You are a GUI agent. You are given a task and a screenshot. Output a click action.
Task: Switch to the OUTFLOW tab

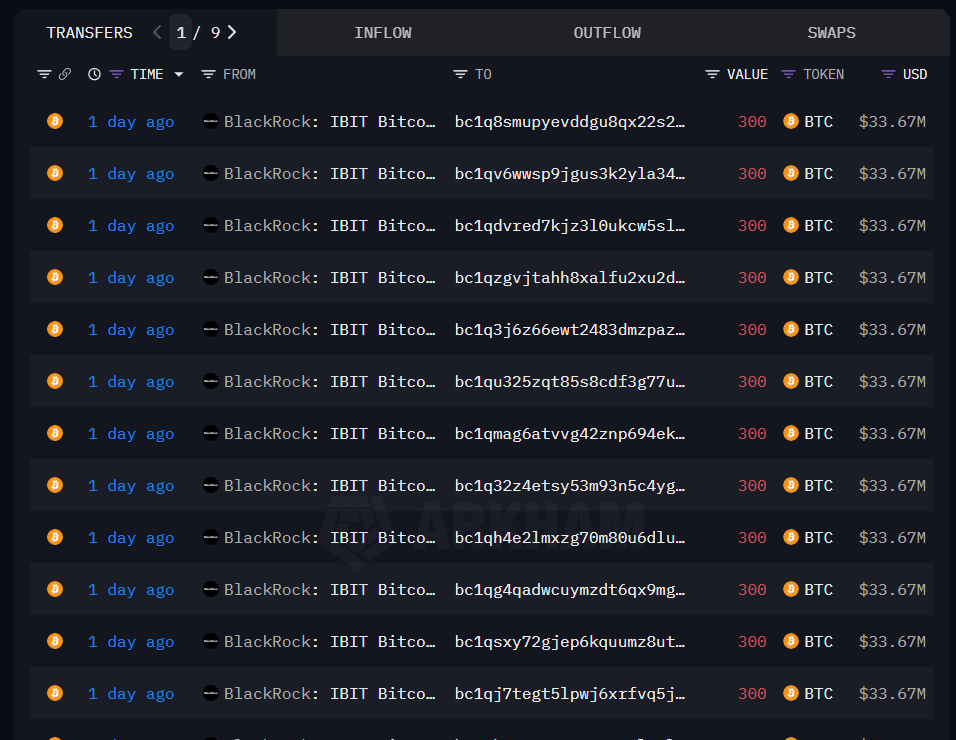[x=607, y=33]
